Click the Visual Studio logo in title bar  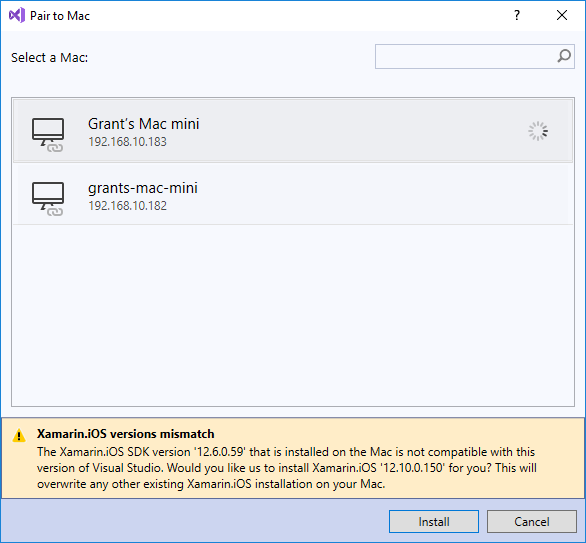coord(17,15)
